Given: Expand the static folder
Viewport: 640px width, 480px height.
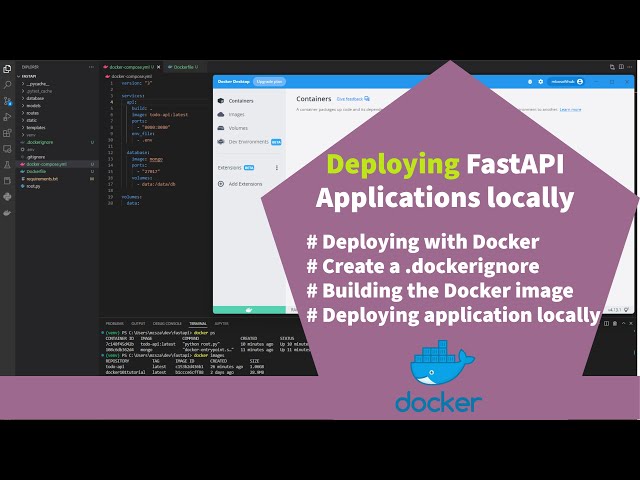Looking at the screenshot, I should [31, 120].
